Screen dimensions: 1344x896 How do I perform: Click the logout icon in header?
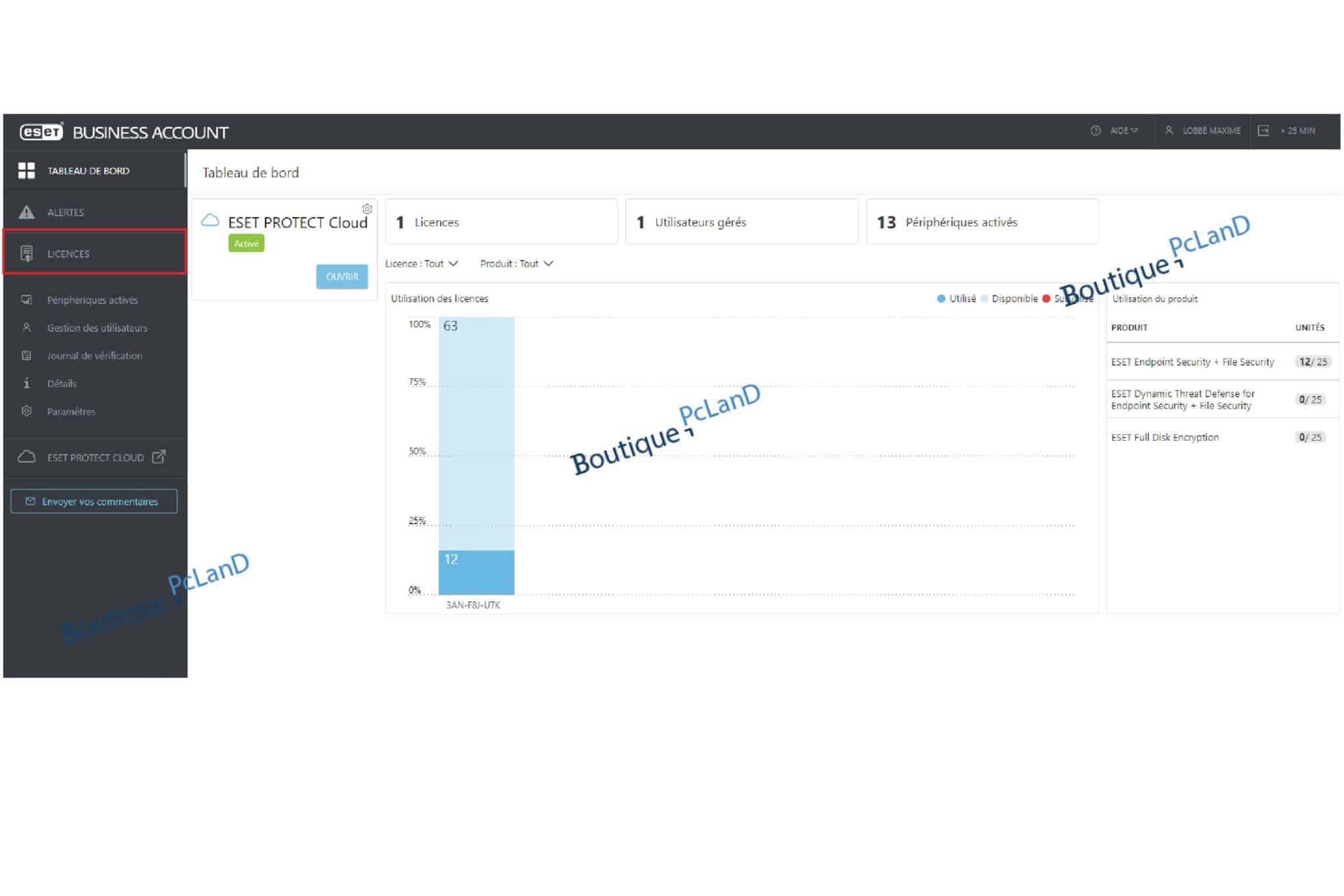[1263, 131]
